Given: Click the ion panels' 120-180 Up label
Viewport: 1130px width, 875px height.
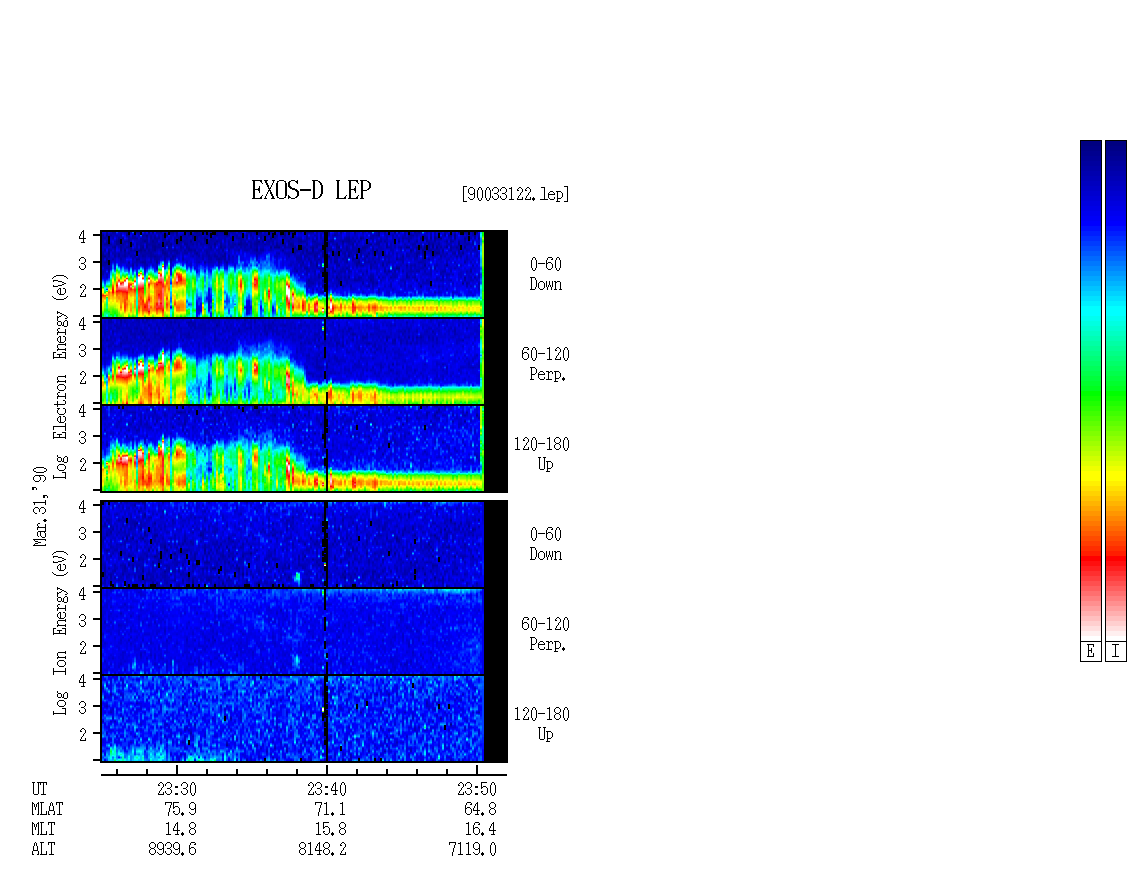Looking at the screenshot, I should [x=541, y=724].
